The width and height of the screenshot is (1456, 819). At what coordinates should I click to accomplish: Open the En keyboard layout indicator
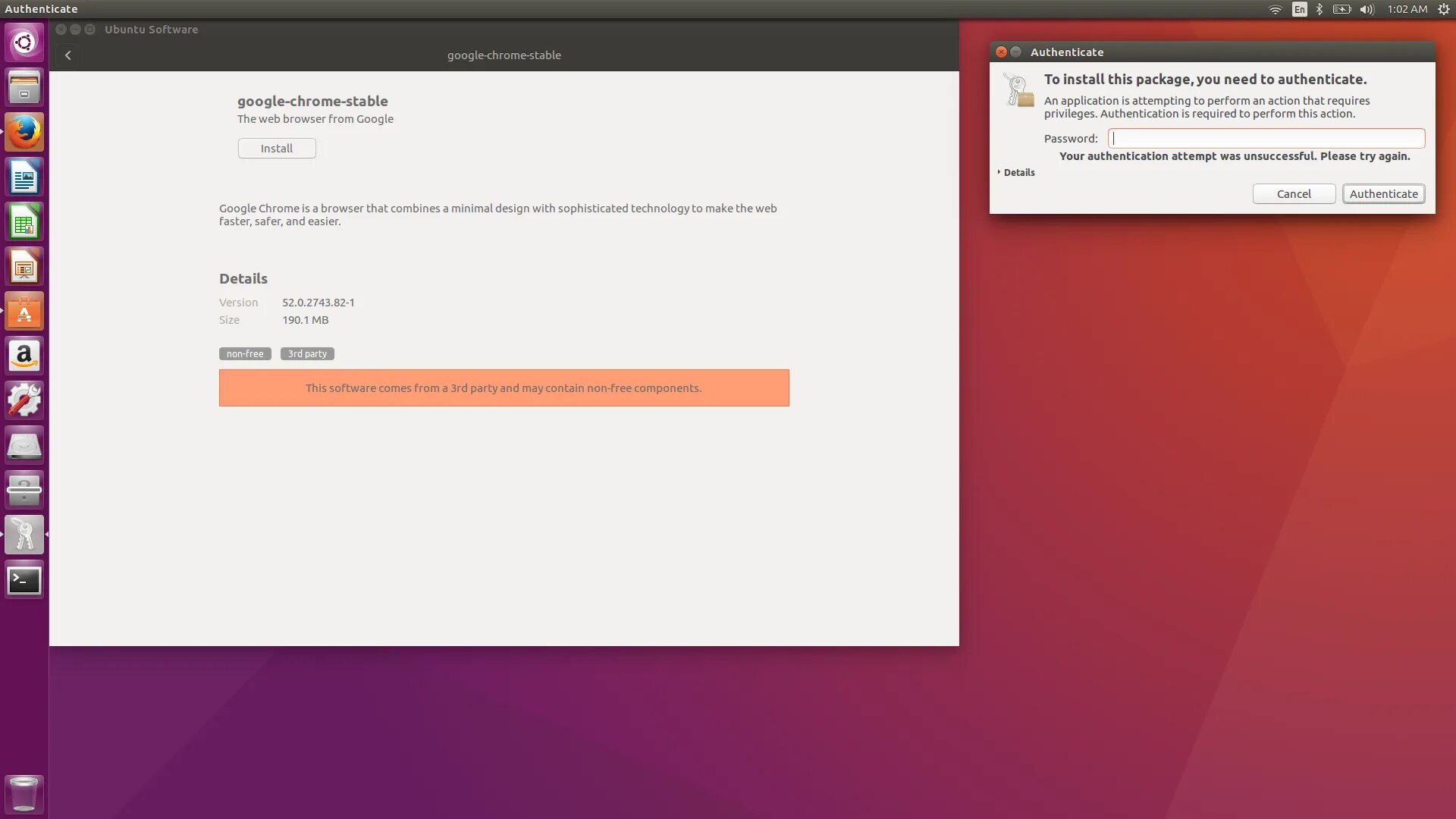(1299, 9)
